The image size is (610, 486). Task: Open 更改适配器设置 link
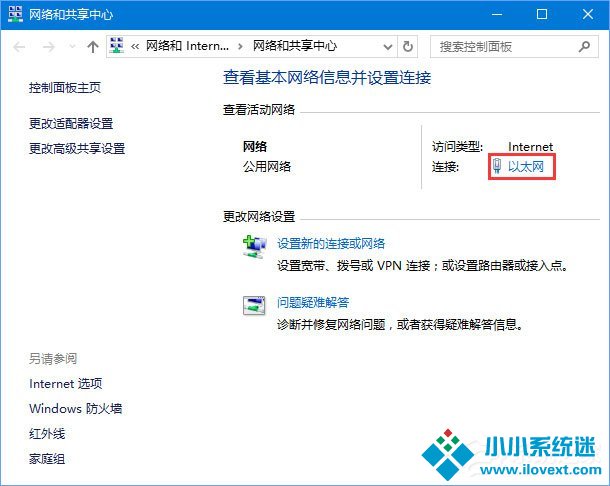coord(71,124)
